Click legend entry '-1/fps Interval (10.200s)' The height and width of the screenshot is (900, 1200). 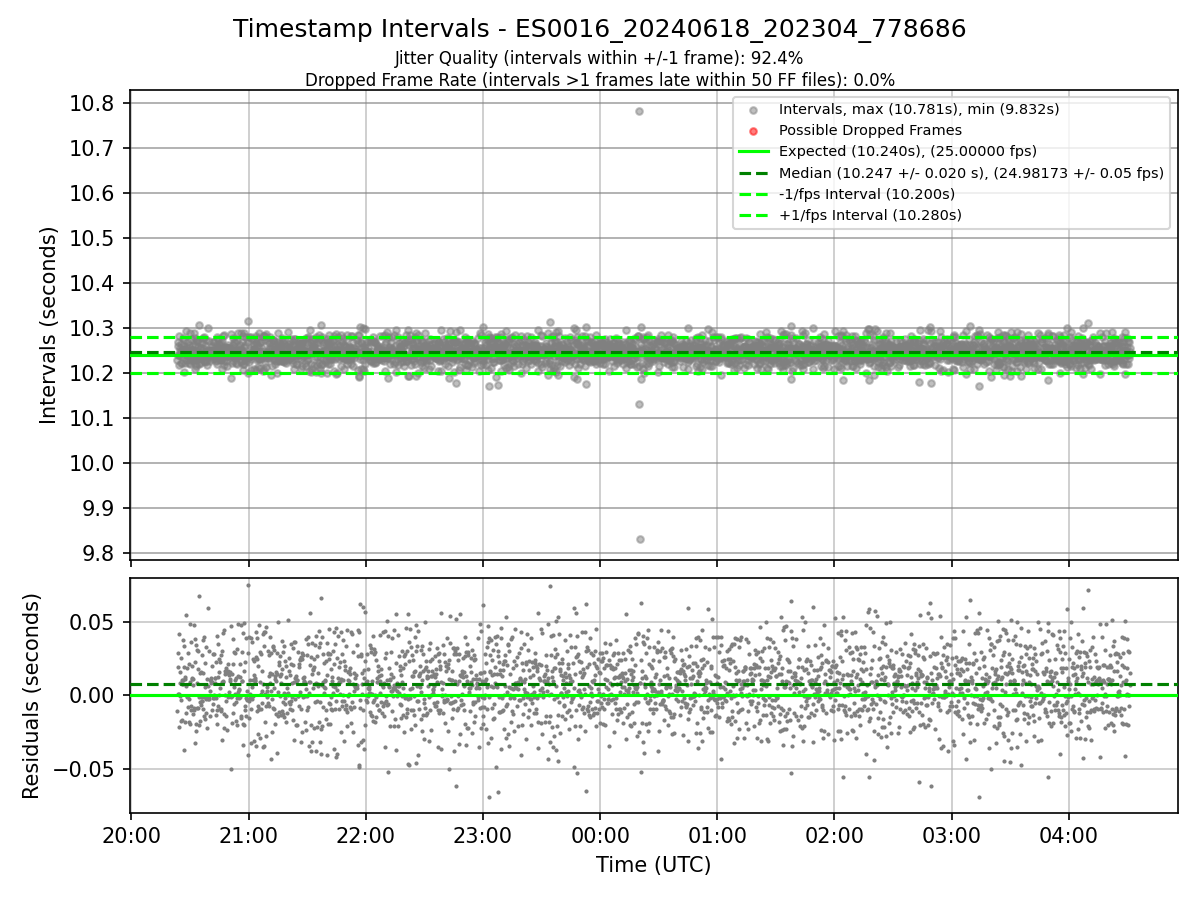(x=866, y=194)
